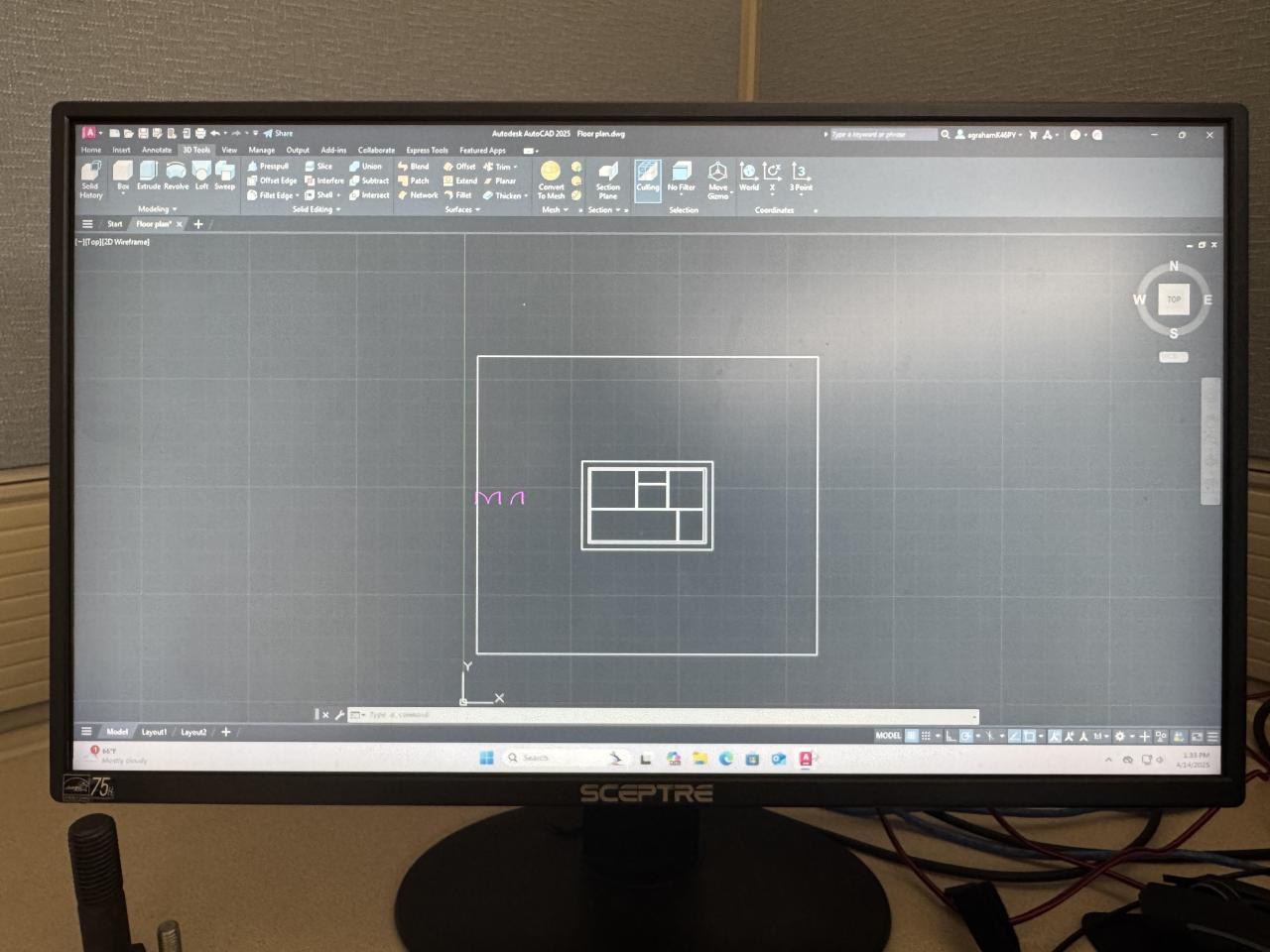Expand the Solid Editing panel
The image size is (1270, 952).
click(x=316, y=209)
